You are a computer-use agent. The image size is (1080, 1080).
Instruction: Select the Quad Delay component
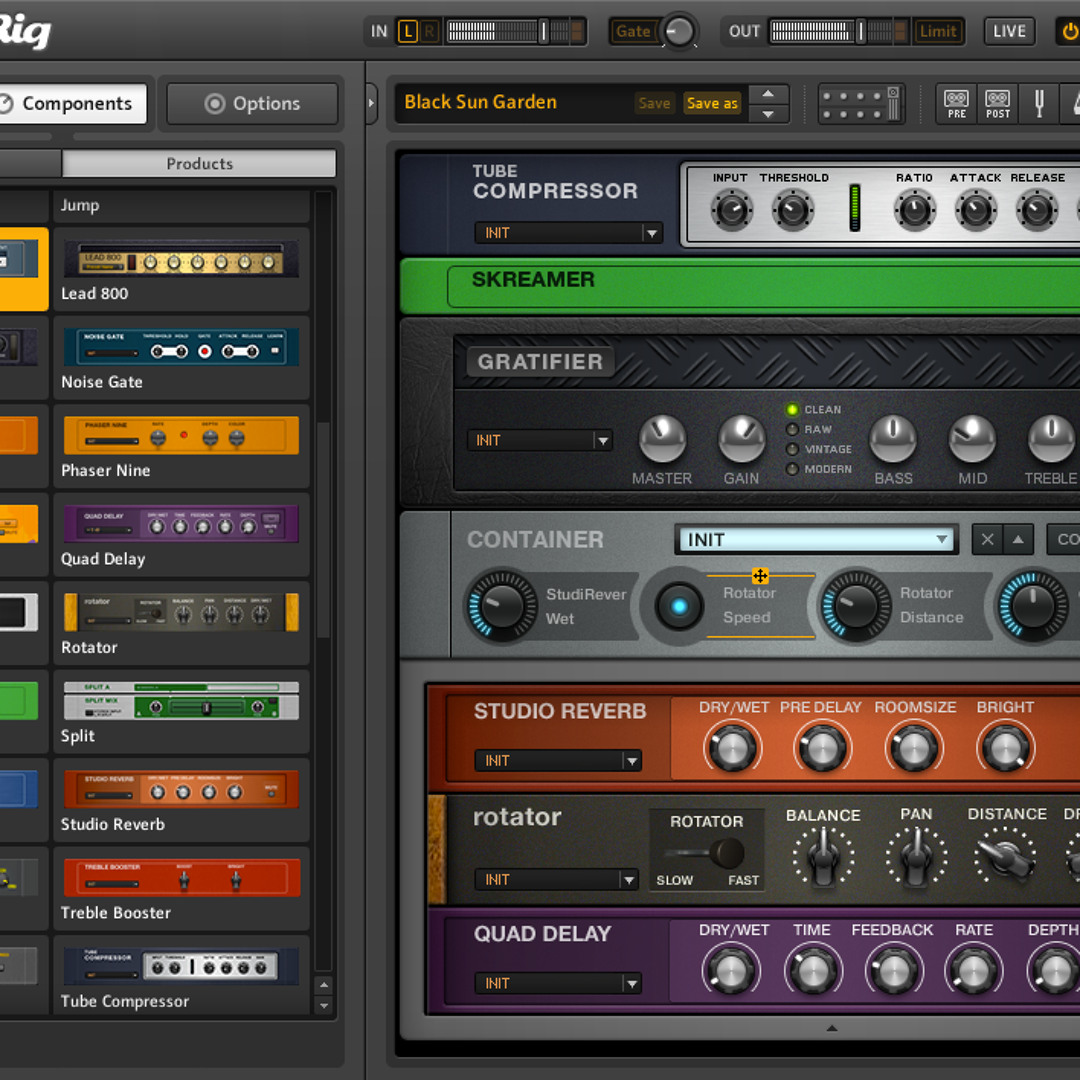pos(181,534)
